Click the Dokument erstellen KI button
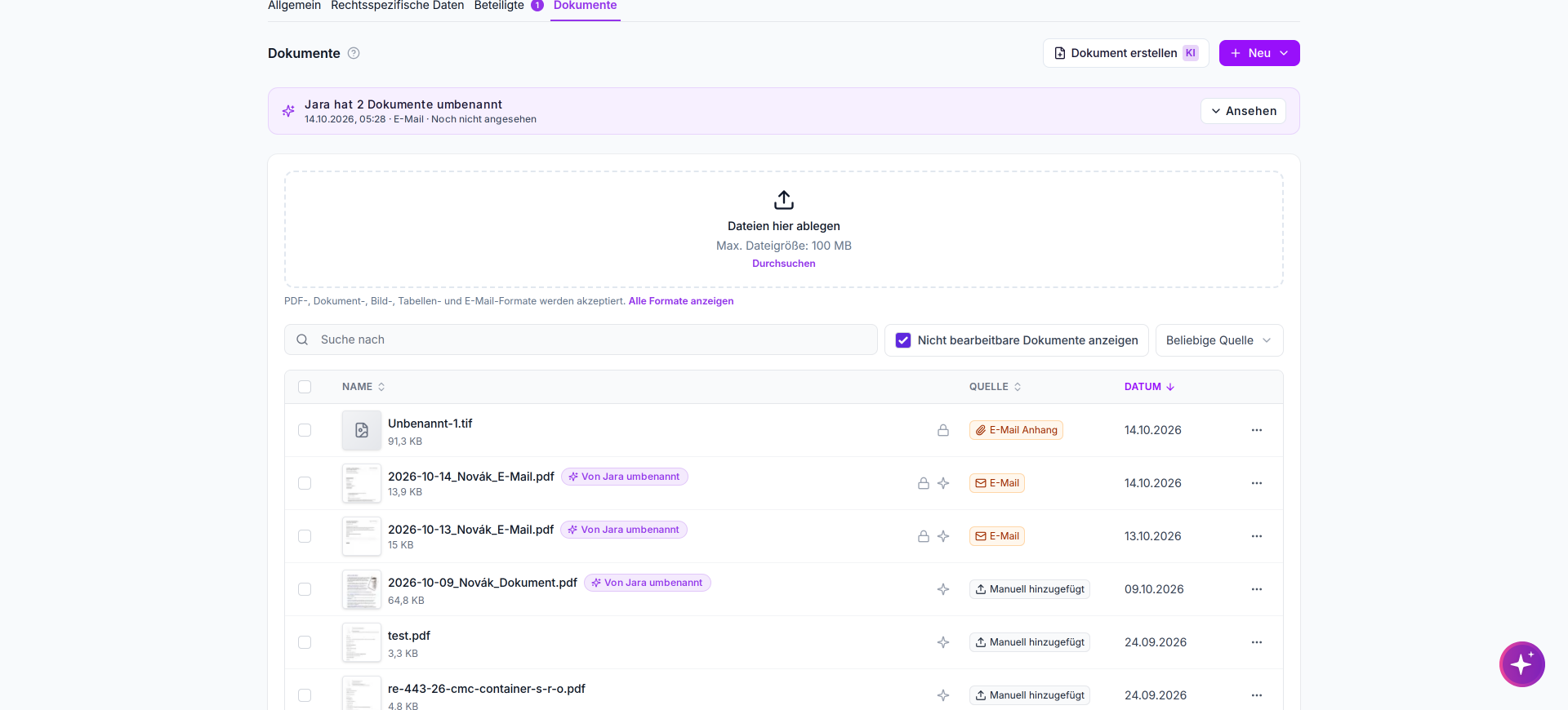Viewport: 1568px width, 710px height. [x=1125, y=53]
